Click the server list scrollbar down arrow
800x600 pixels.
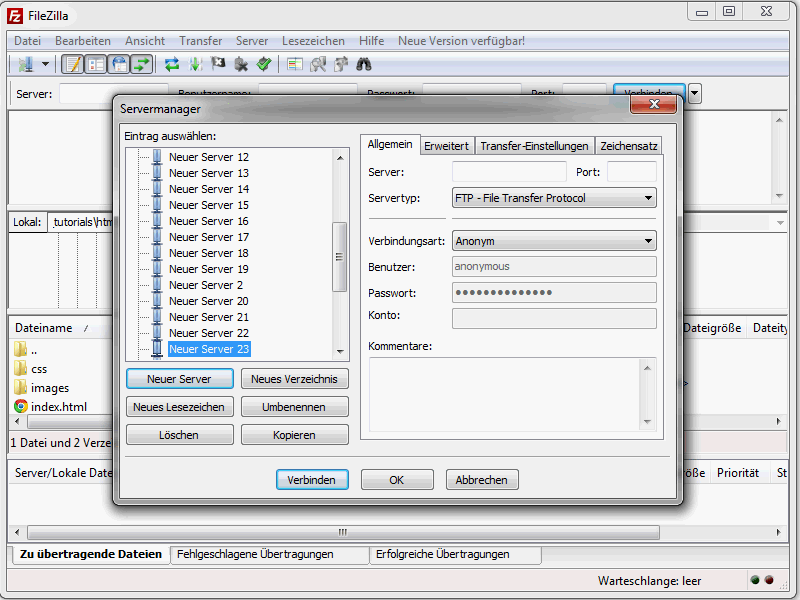point(340,352)
